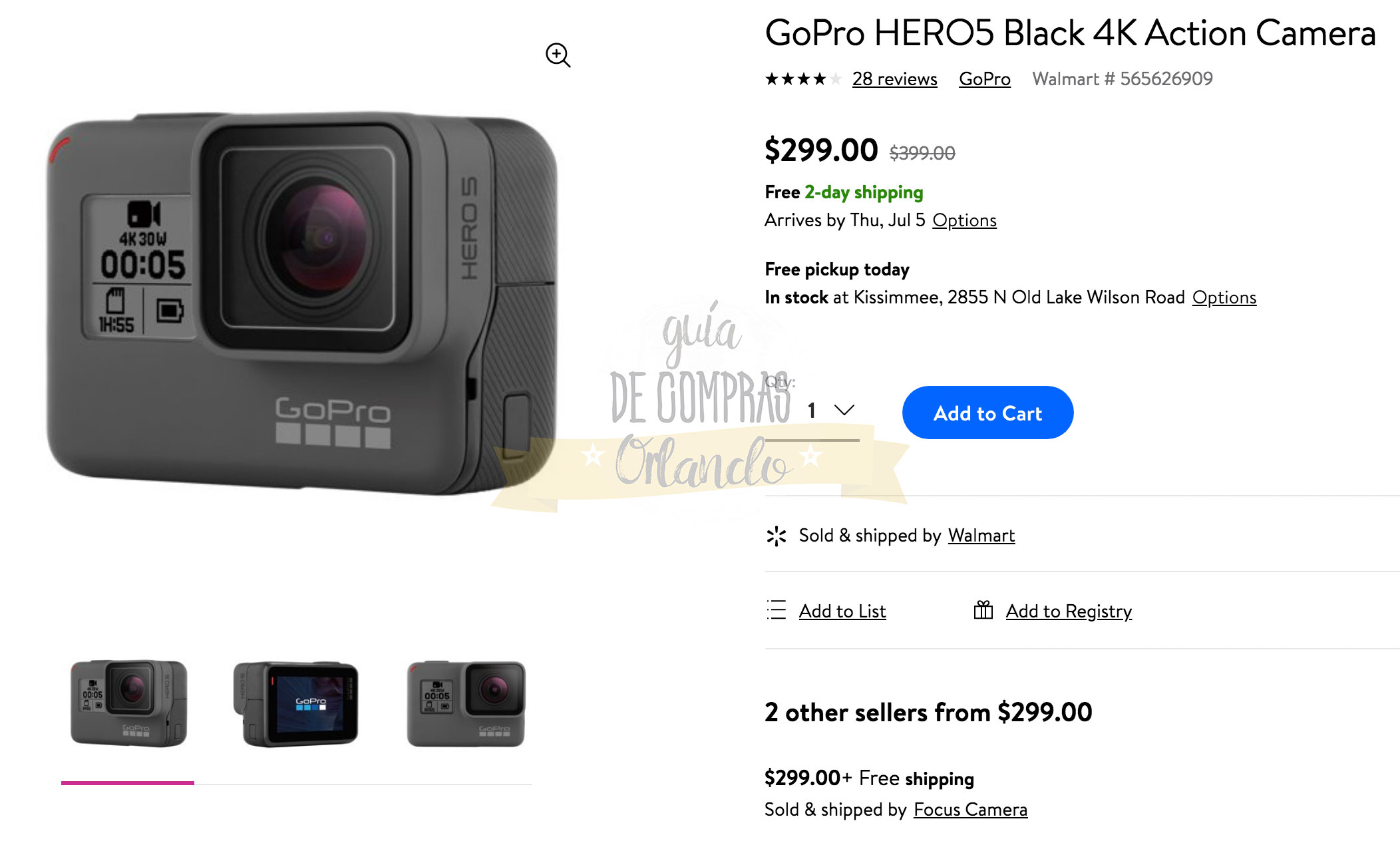Open pickup Options link after Old Lake Wilson Road
This screenshot has width=1400, height=849.
(1224, 297)
